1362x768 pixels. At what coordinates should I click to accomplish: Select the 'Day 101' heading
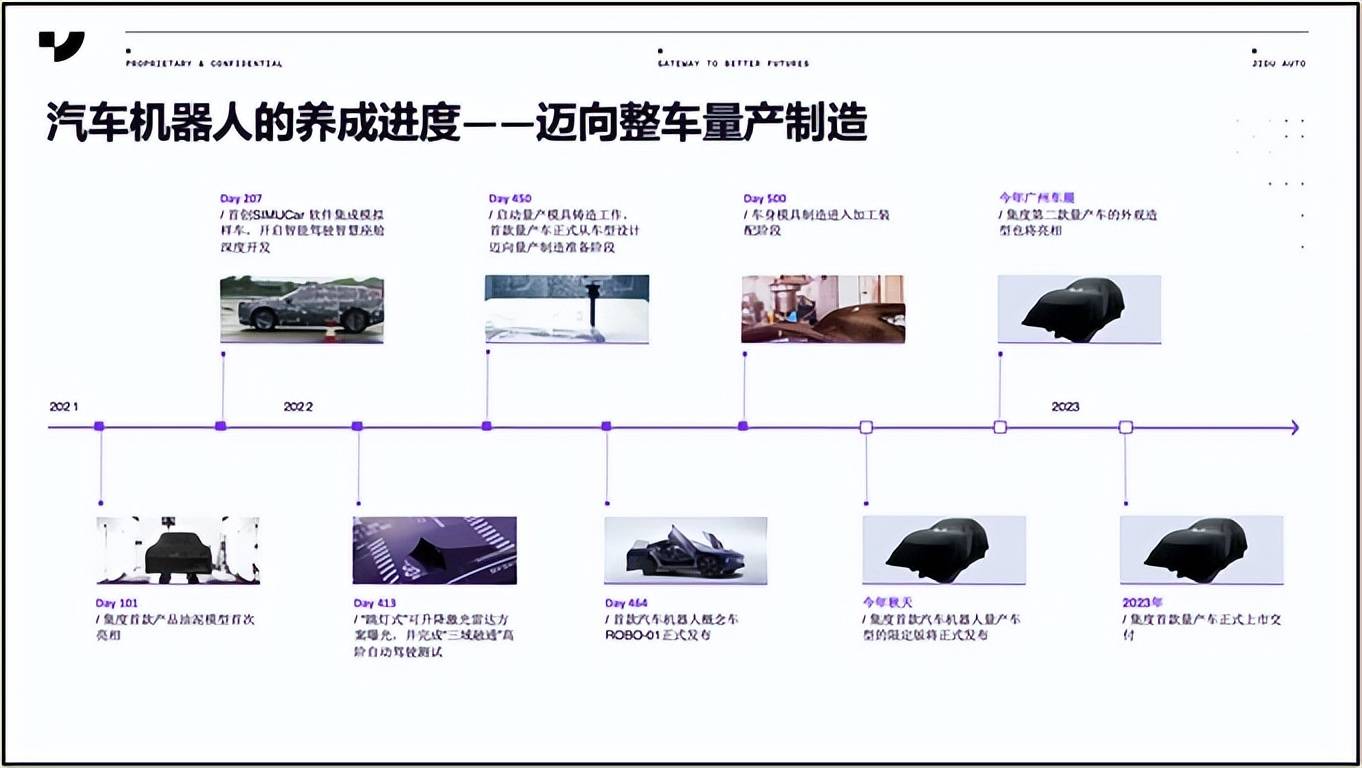[x=117, y=604]
